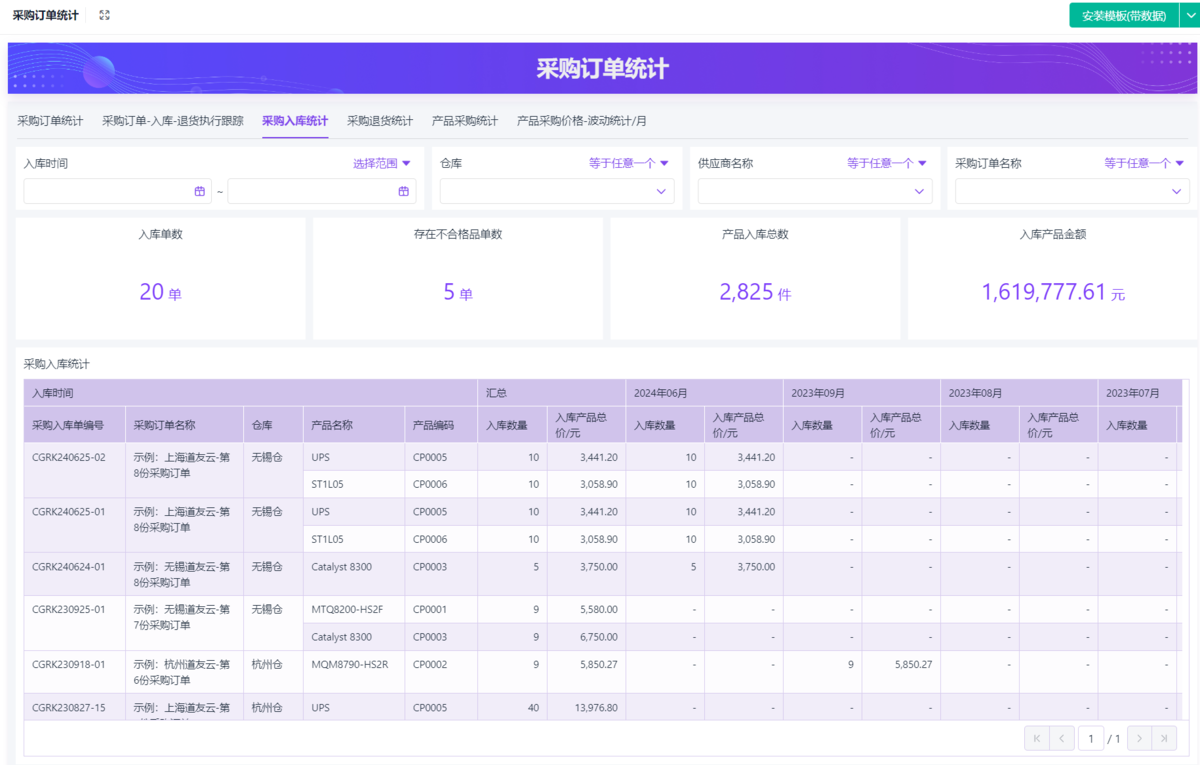Switch to the 采购退货统计 tab

click(380, 121)
